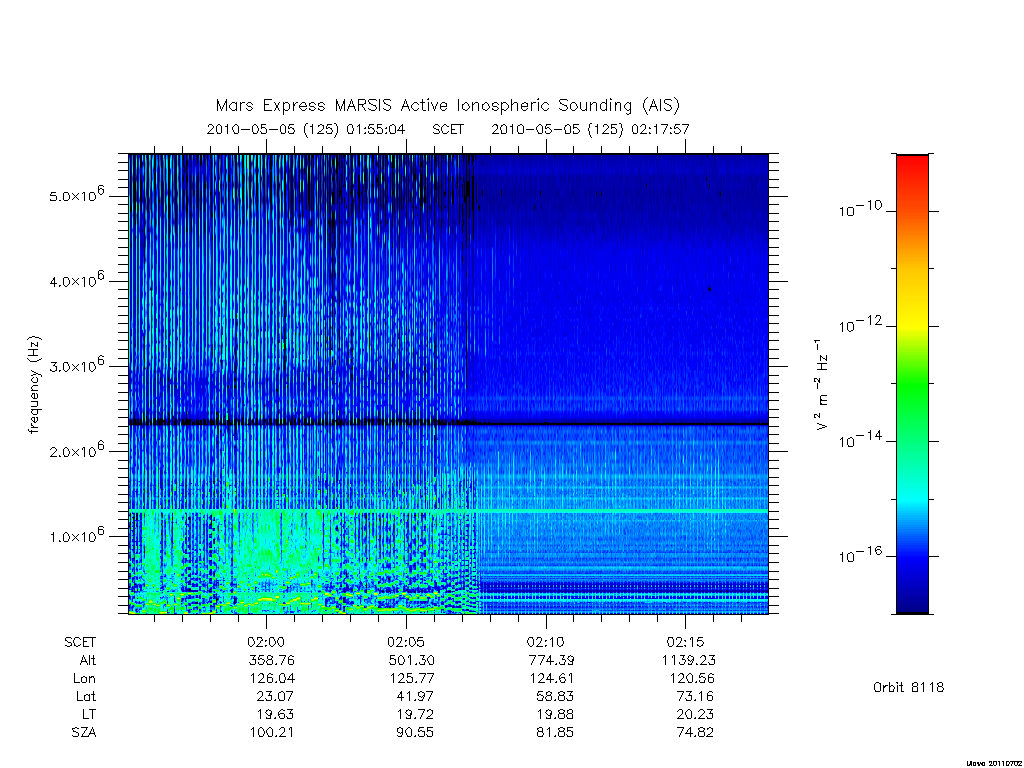Click the 2.0×10⁶ frequency tick label
The height and width of the screenshot is (768, 1024).
(x=76, y=451)
